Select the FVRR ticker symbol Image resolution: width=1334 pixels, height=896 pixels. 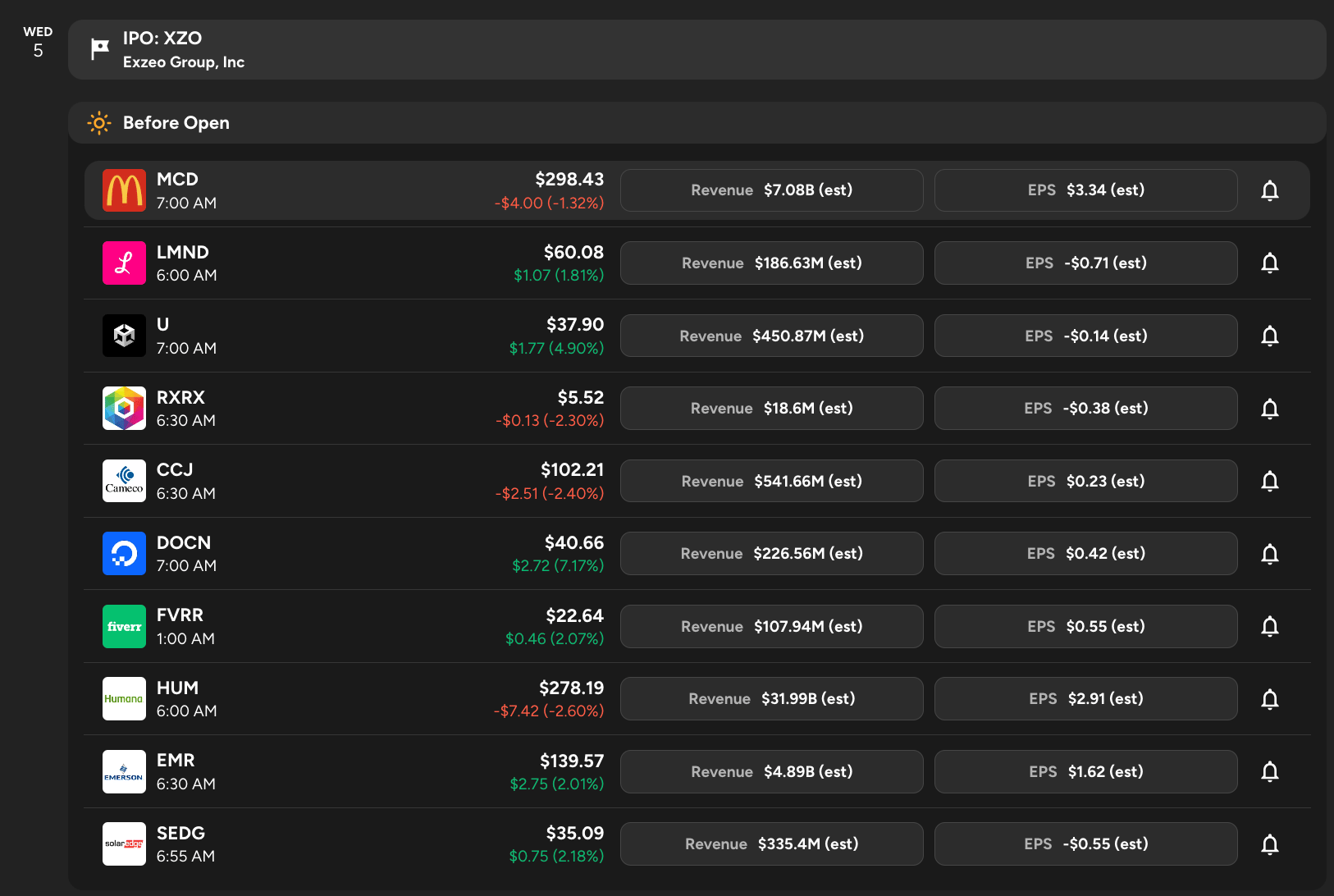180,615
